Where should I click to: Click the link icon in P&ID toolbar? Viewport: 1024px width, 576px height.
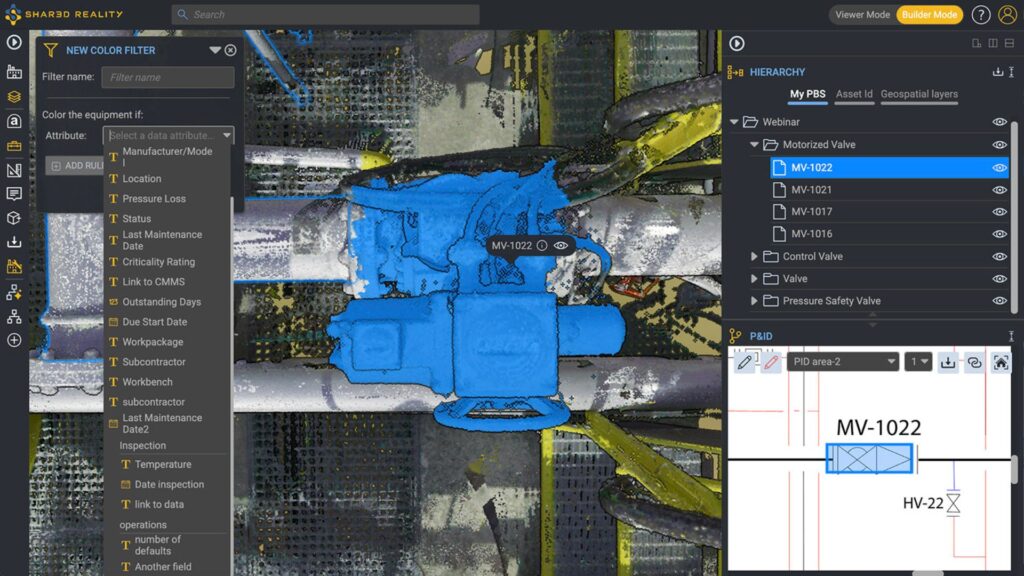(x=974, y=362)
